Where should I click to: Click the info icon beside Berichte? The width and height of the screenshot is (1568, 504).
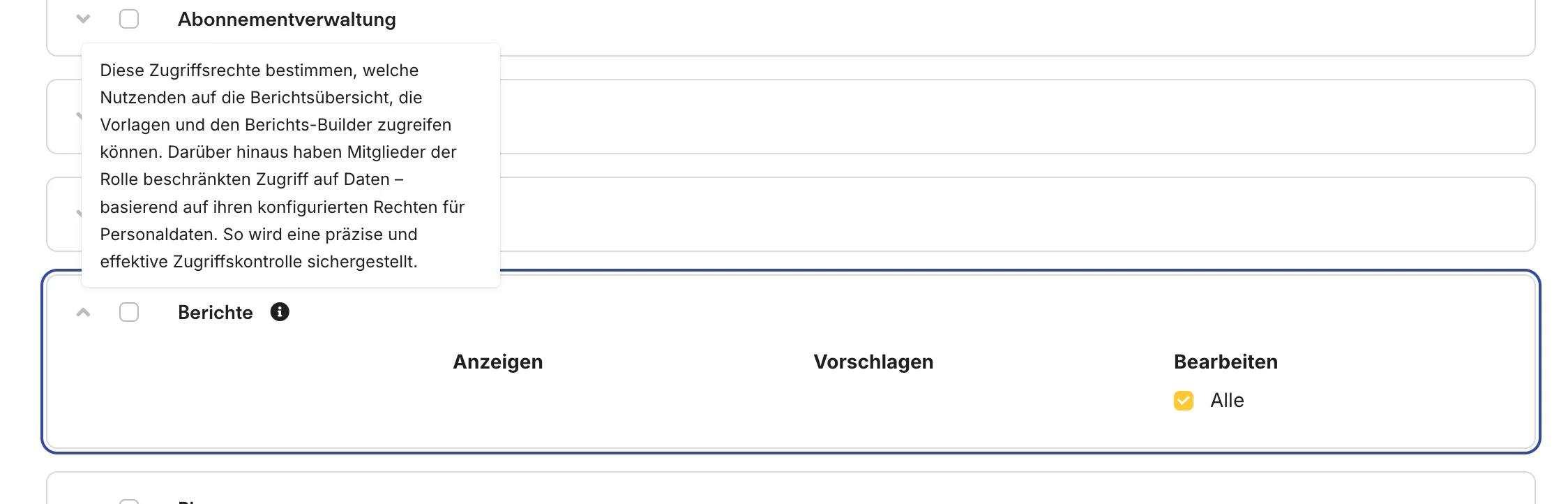[x=280, y=312]
